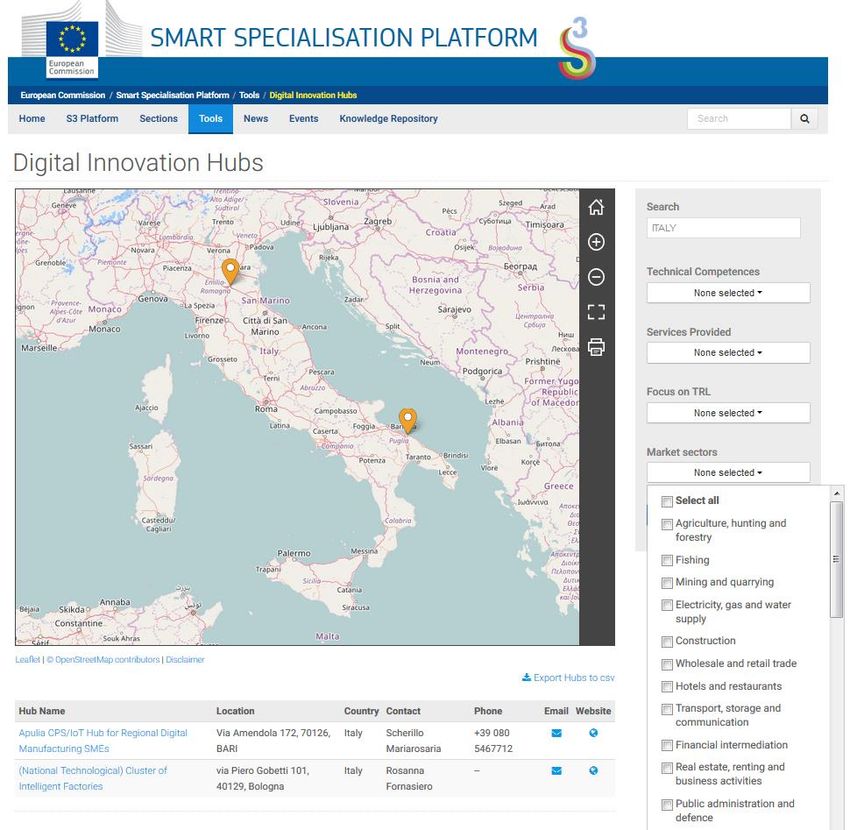
Task: Click the Hub Name column header
Action: 42,711
